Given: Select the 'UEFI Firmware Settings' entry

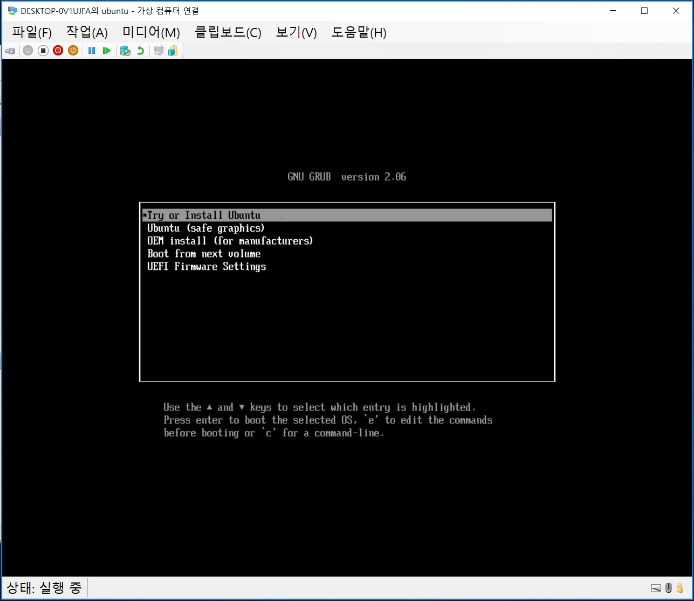Looking at the screenshot, I should click(x=207, y=266).
